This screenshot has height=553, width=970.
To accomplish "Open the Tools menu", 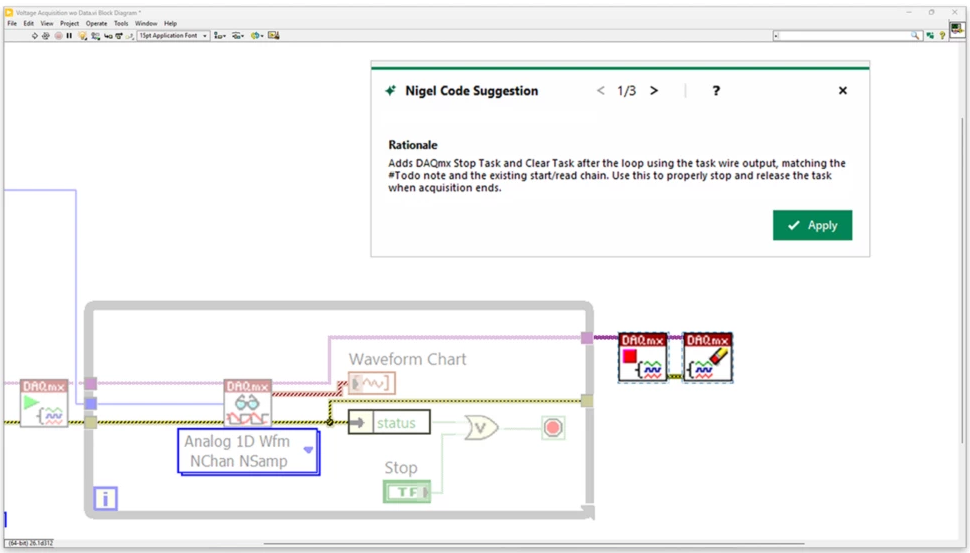I will coord(121,24).
